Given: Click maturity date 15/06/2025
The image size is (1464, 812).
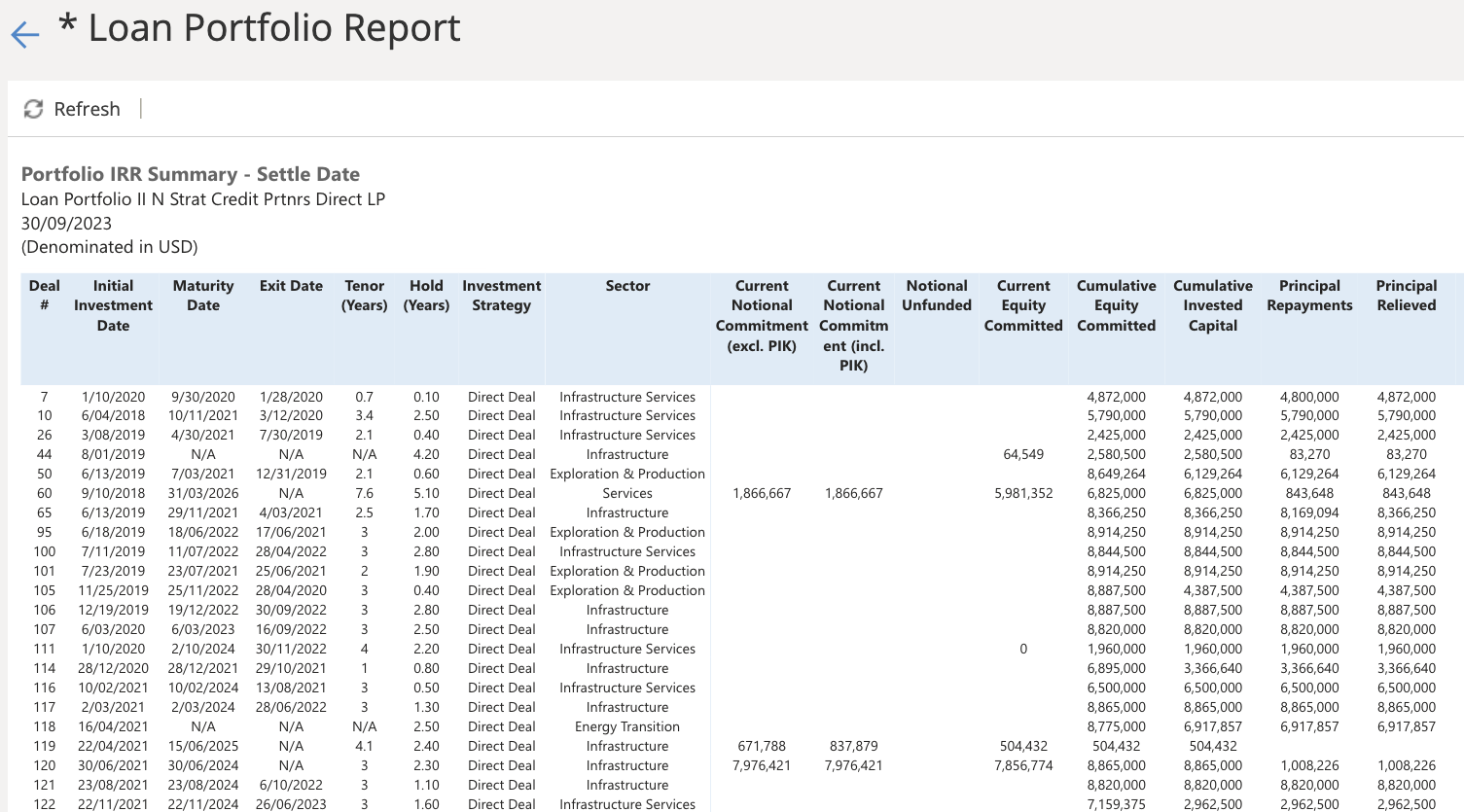Looking at the screenshot, I should [x=203, y=746].
